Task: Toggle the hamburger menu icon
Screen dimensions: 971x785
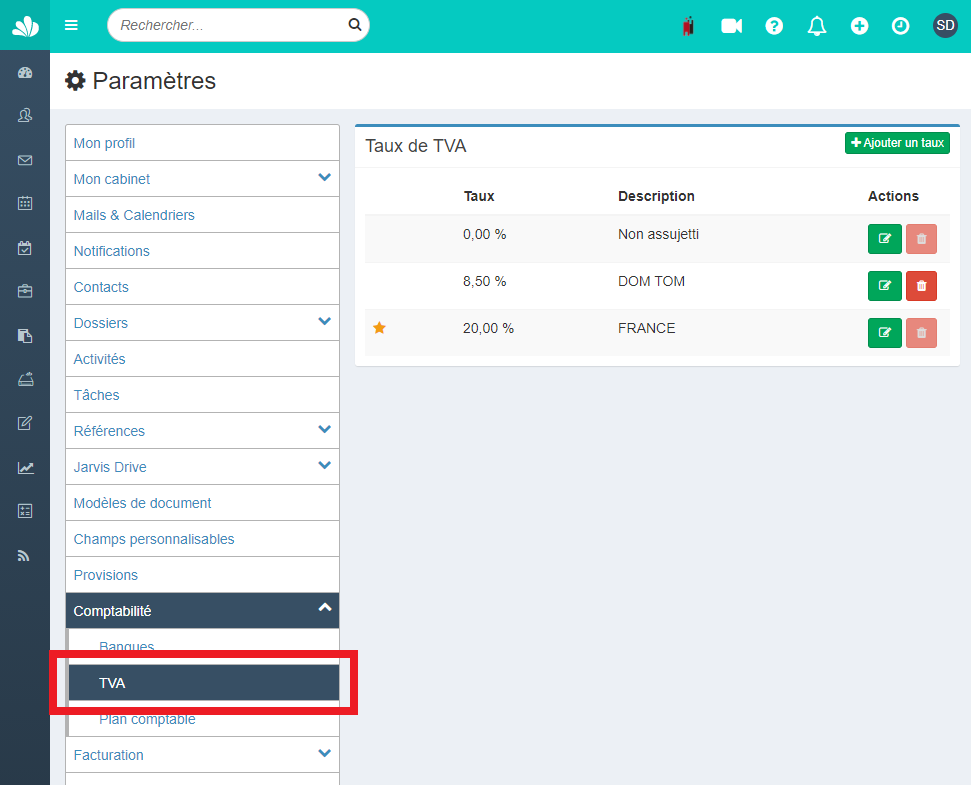Action: pos(71,25)
